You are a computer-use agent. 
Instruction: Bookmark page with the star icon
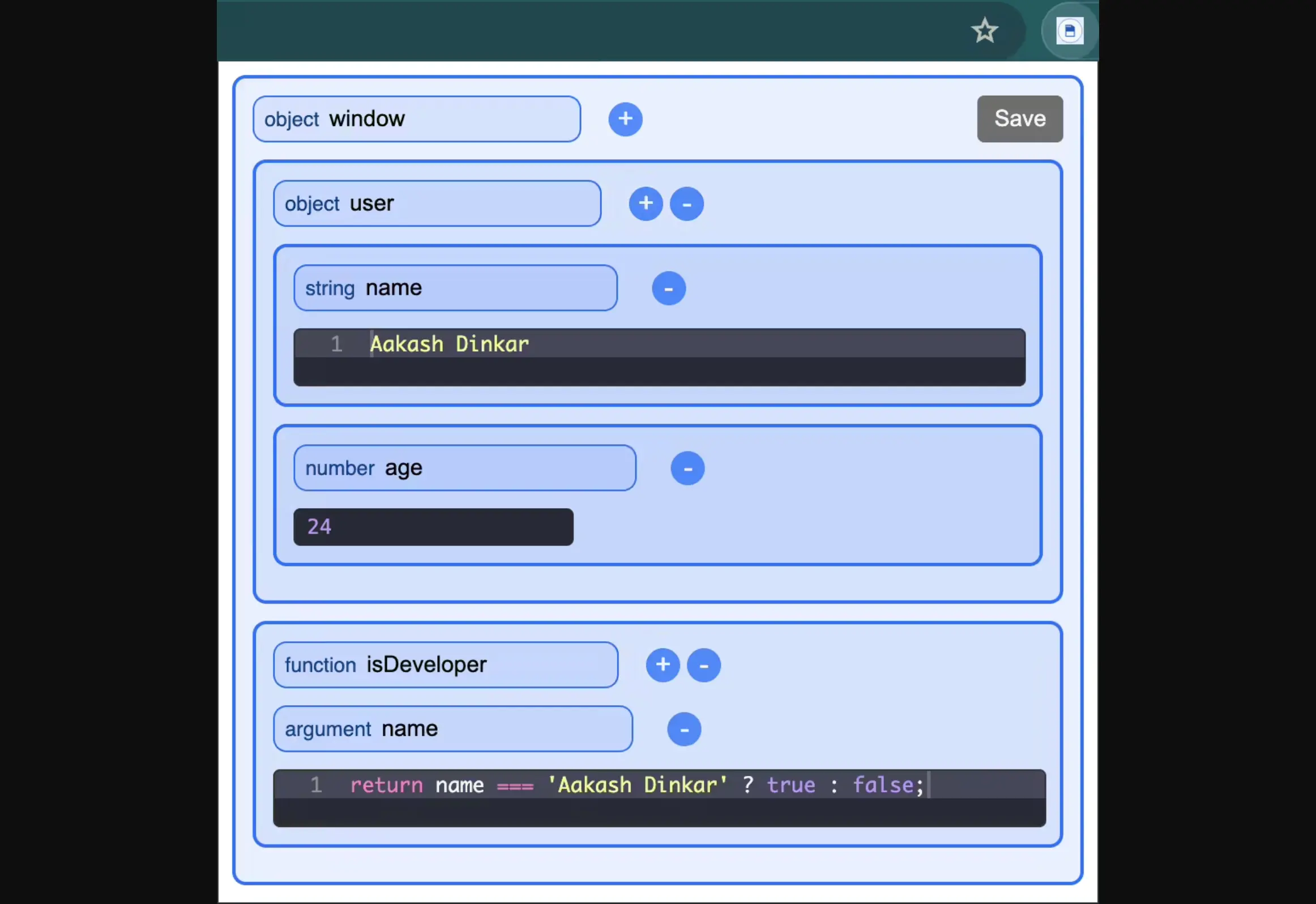click(x=985, y=31)
